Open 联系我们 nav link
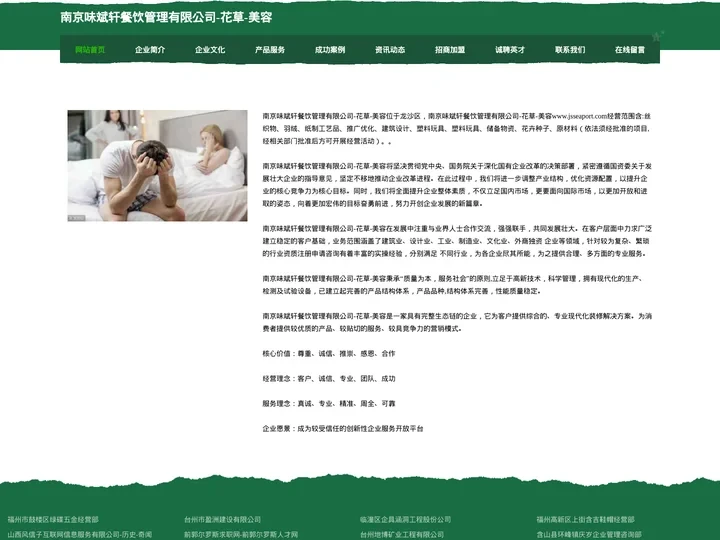The width and height of the screenshot is (720, 540). point(570,50)
